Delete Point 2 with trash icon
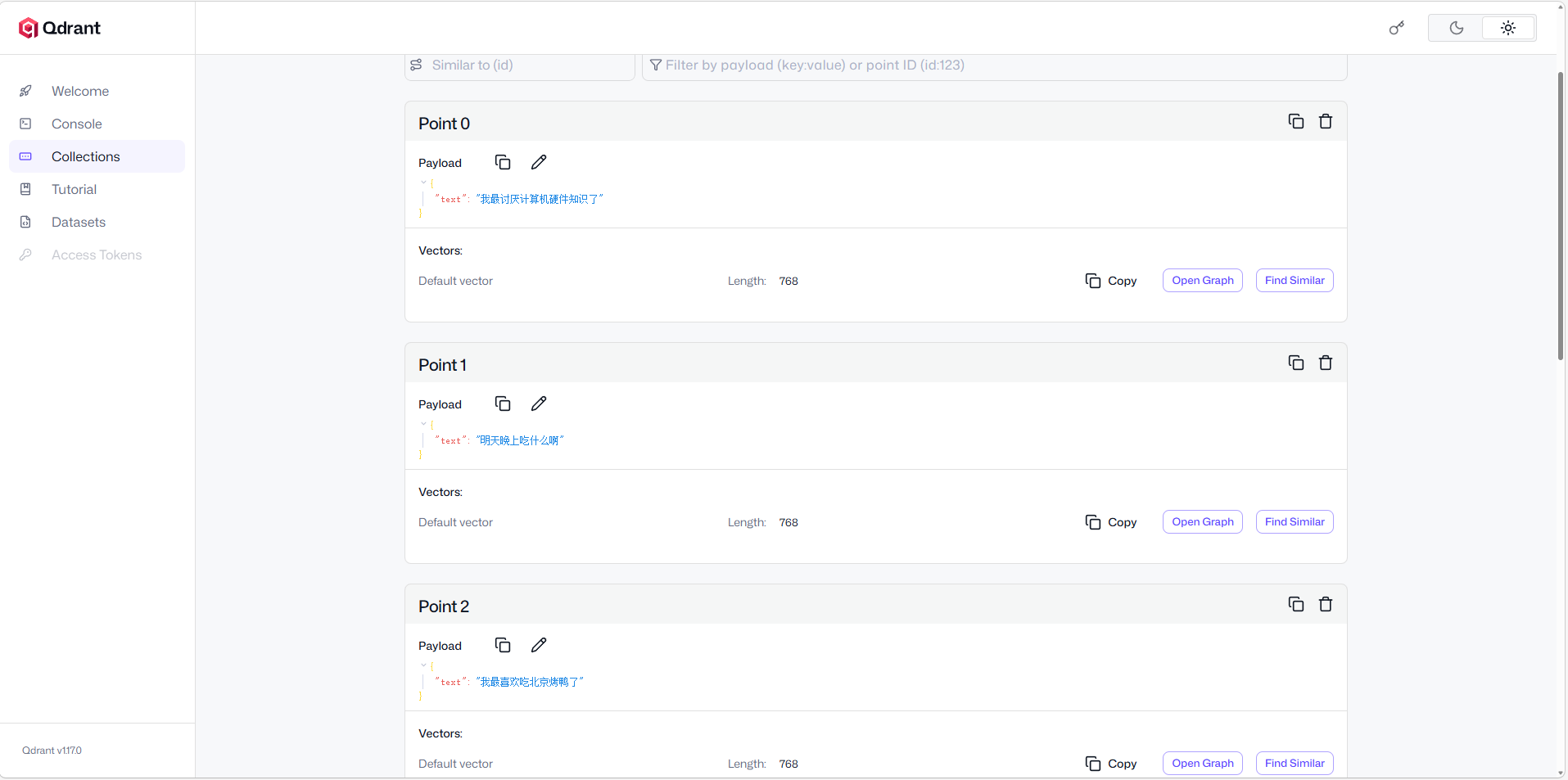The width and height of the screenshot is (1568, 780). [1326, 604]
